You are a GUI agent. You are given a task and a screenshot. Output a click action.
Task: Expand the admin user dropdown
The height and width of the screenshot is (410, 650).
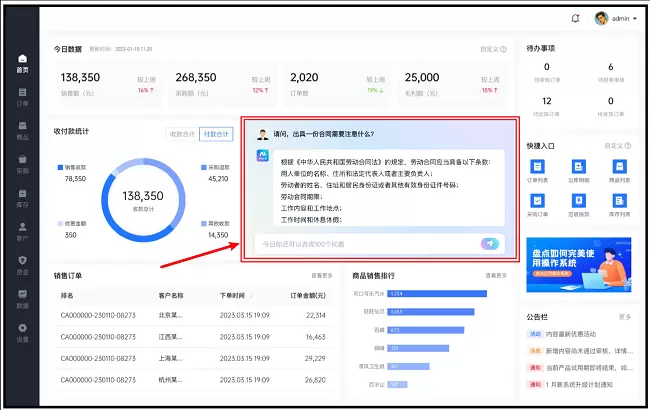pyautogui.click(x=614, y=18)
